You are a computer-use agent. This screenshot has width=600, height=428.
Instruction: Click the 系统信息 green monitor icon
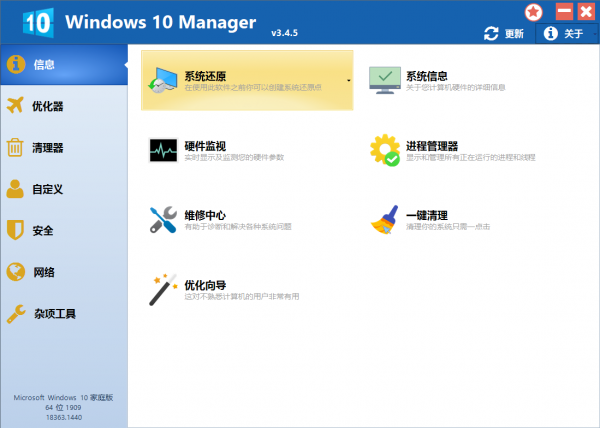click(x=385, y=80)
